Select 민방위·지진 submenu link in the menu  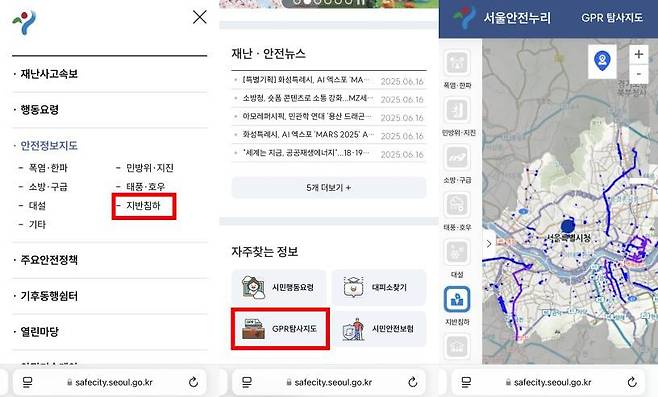pyautogui.click(x=150, y=168)
